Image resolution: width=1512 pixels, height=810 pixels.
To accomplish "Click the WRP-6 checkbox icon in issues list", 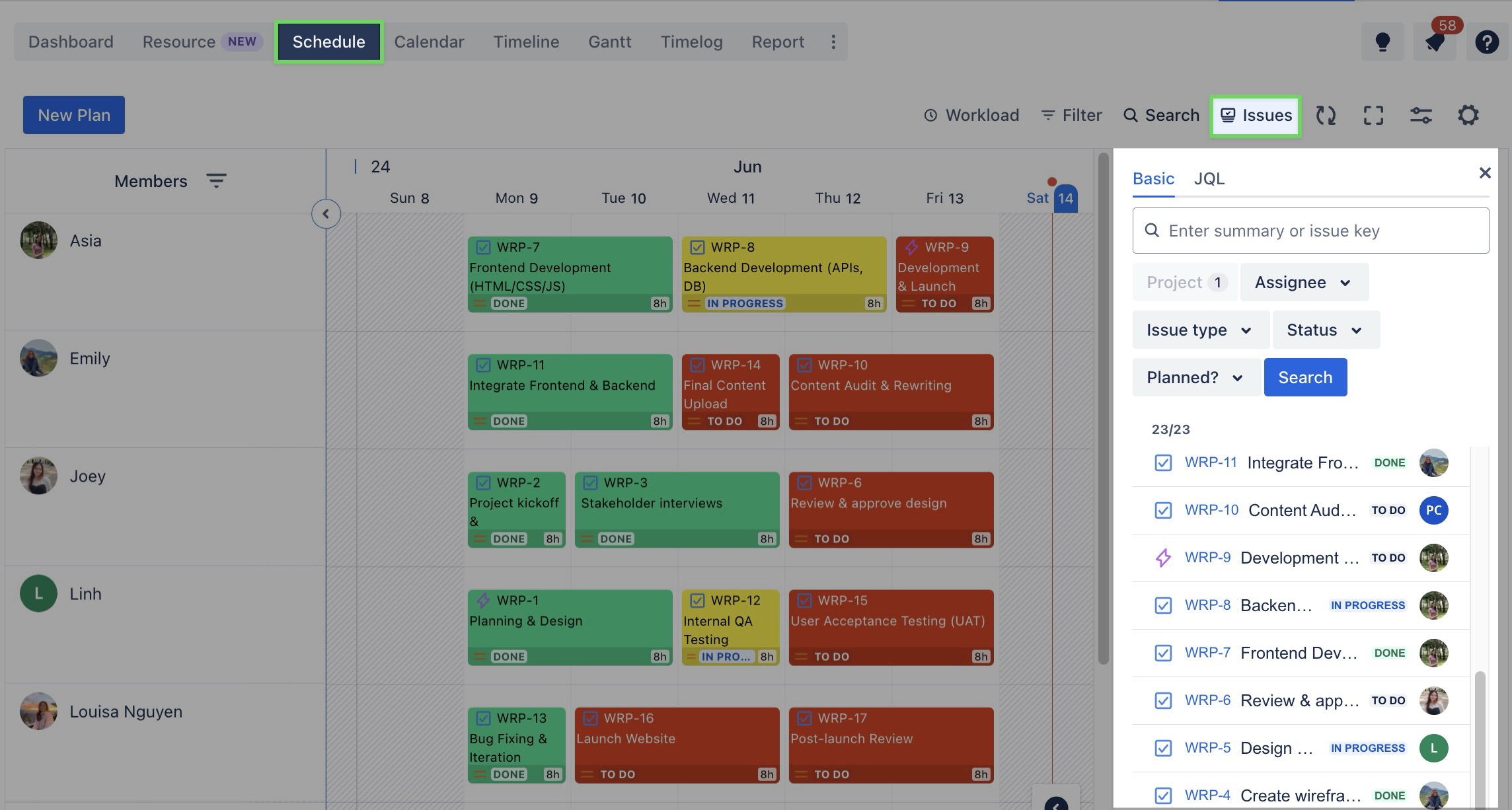I will 1163,700.
